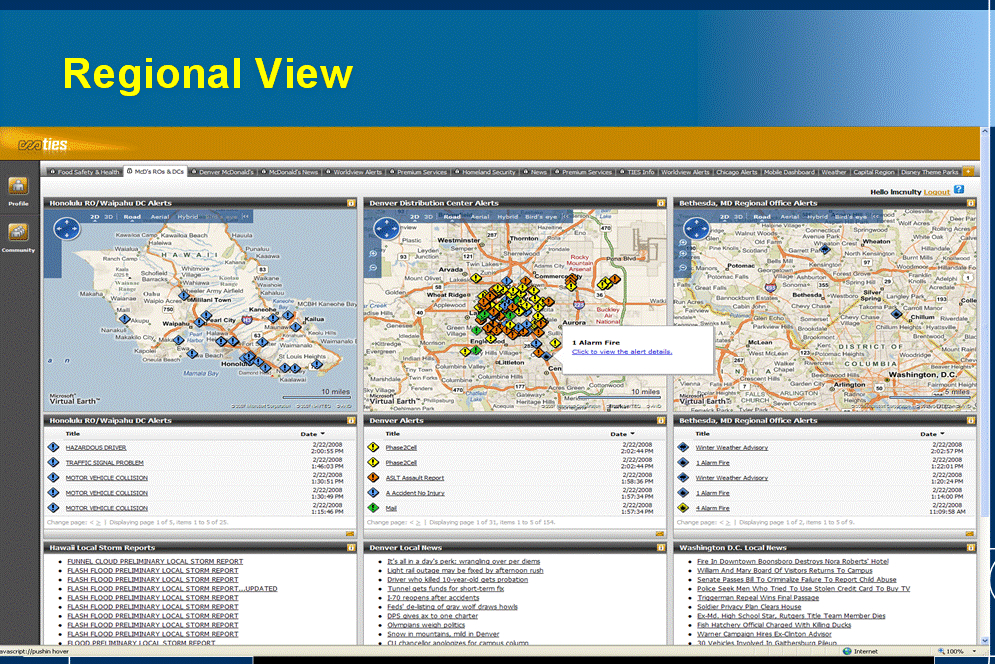Open the FUNNEL CLOUD PRELIMINARY LOCAL STORM REPORT link
Viewport: 995px width, 664px height.
point(155,561)
